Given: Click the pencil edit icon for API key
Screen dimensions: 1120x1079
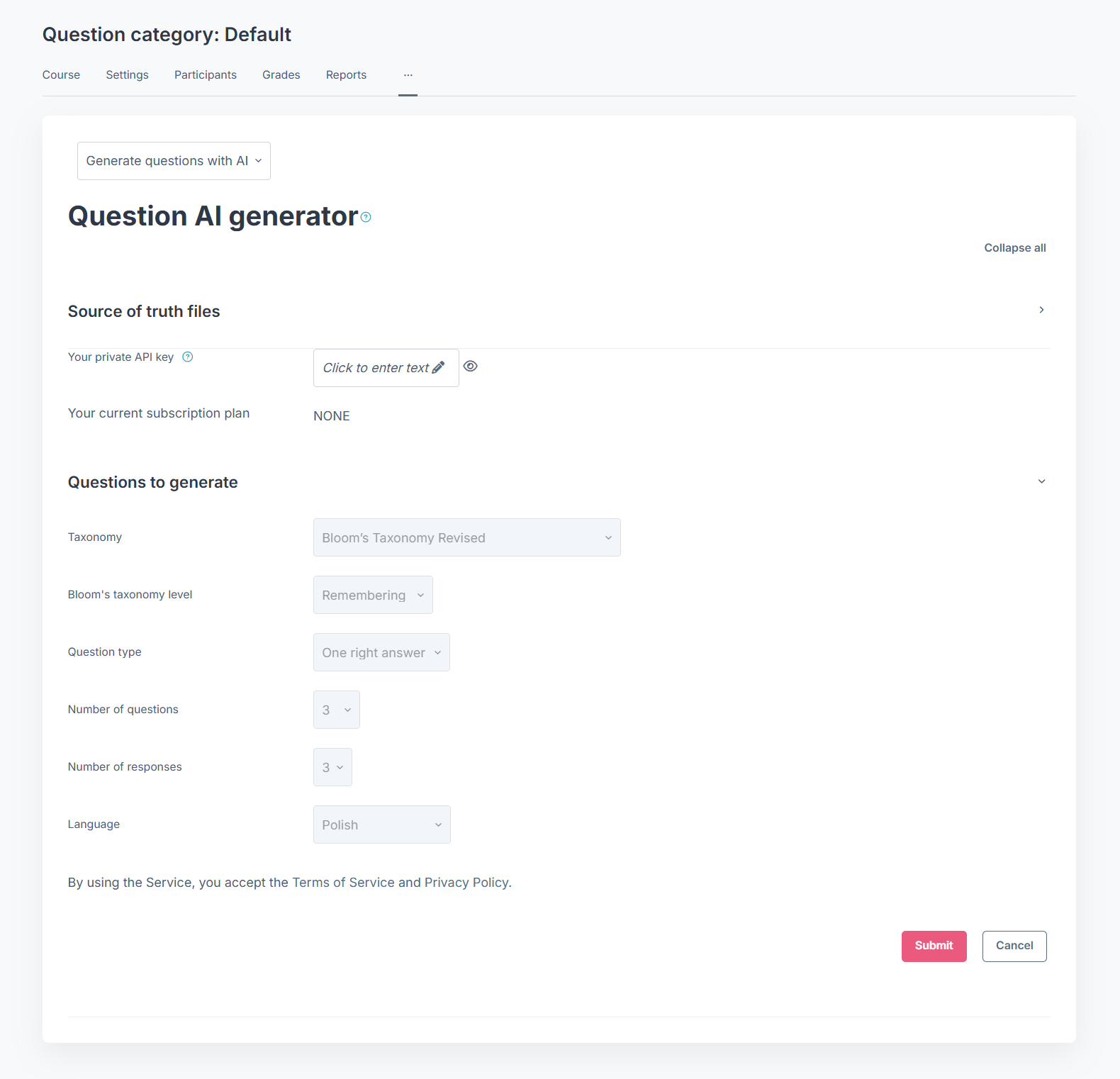Looking at the screenshot, I should pyautogui.click(x=439, y=367).
